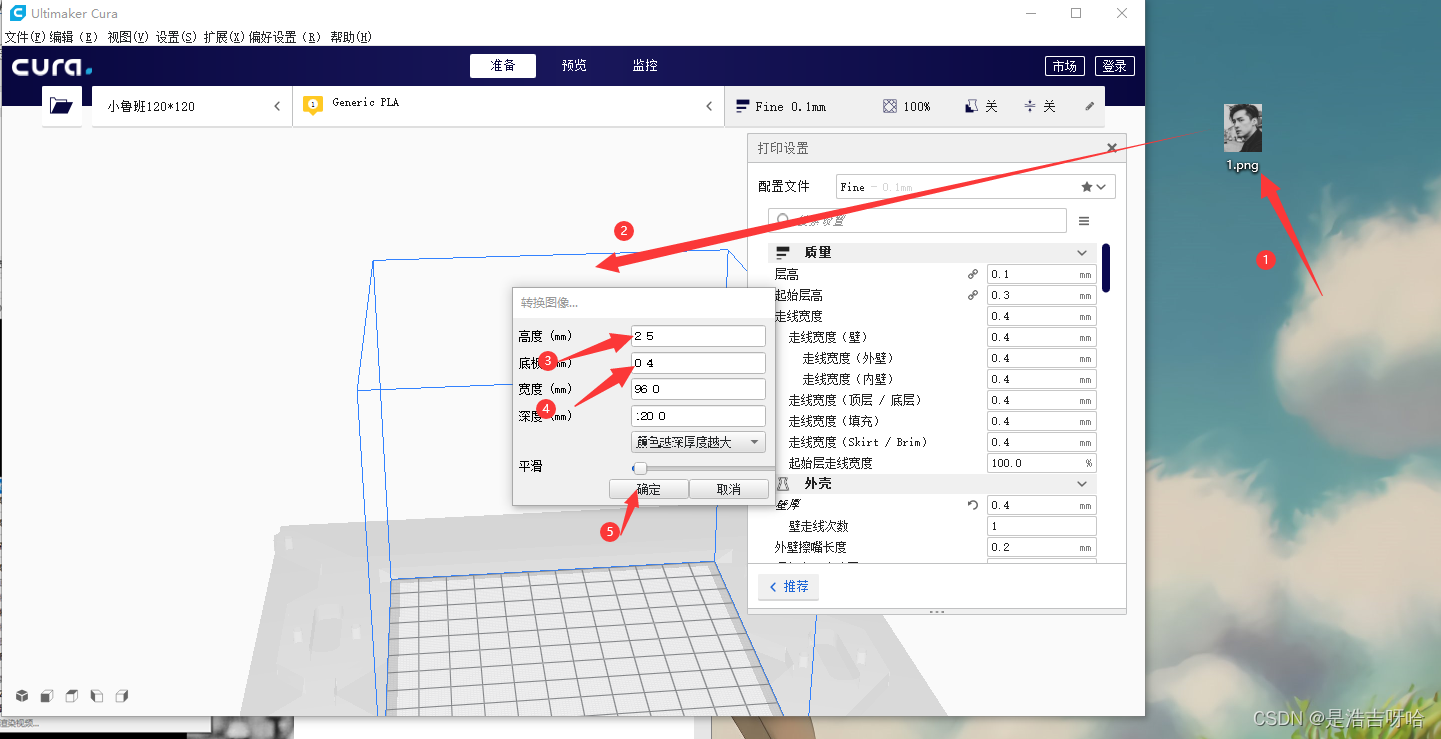Viewport: 1441px width, 739px height.
Task: Select the 3D perspective view cube icon
Action: point(22,696)
